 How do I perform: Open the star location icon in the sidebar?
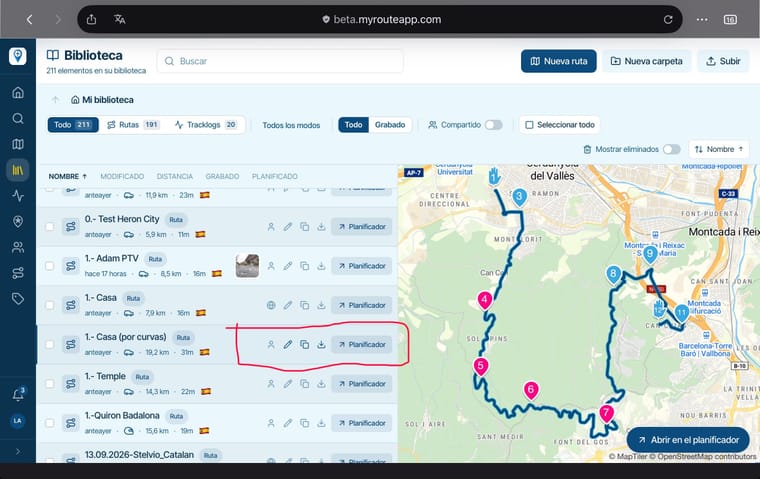click(18, 222)
